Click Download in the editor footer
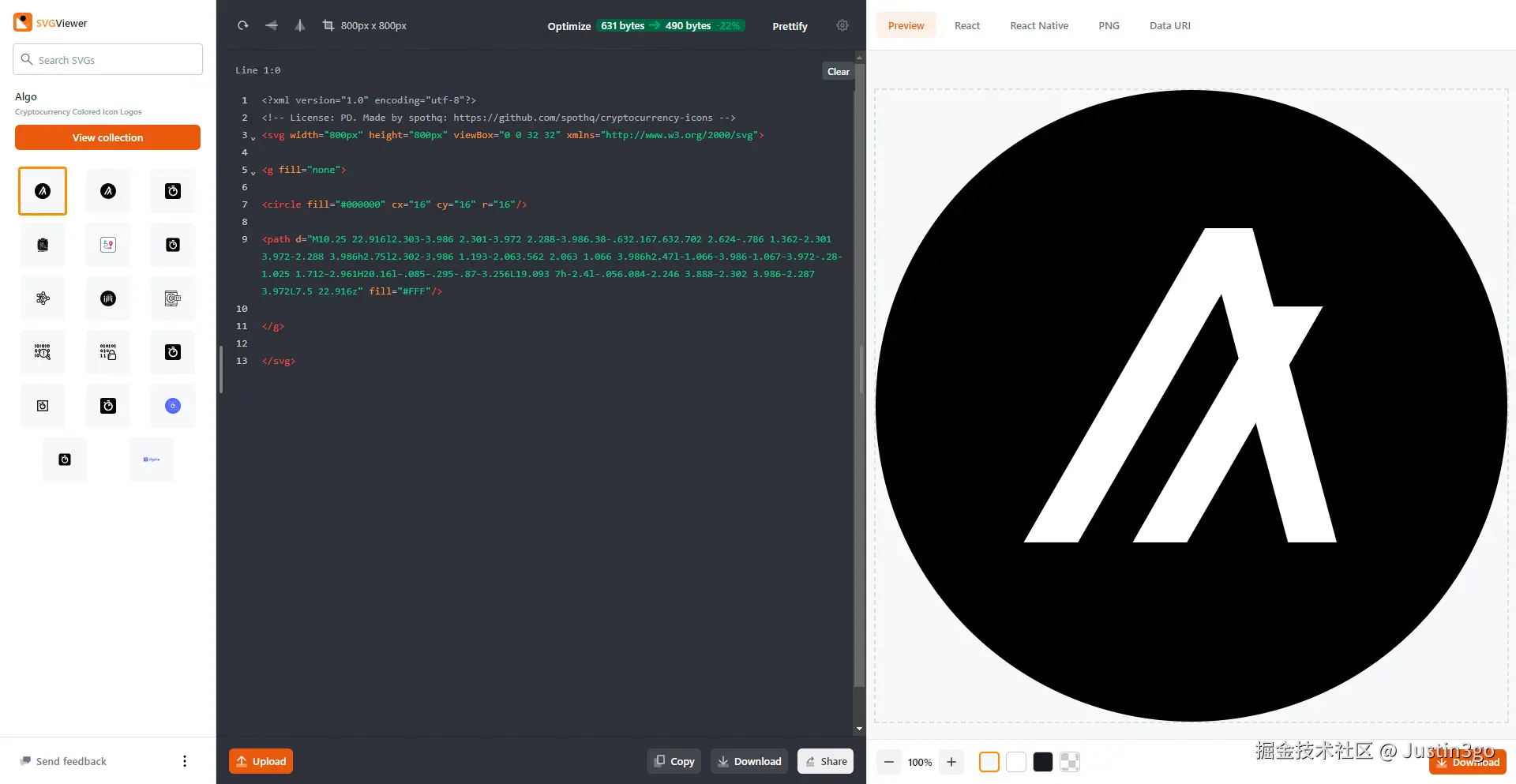1516x784 pixels. coord(749,761)
